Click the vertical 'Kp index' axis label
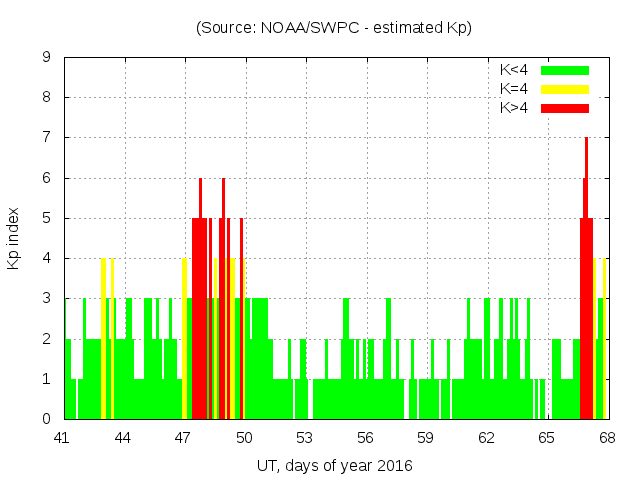The width and height of the screenshot is (640, 480). pos(13,239)
